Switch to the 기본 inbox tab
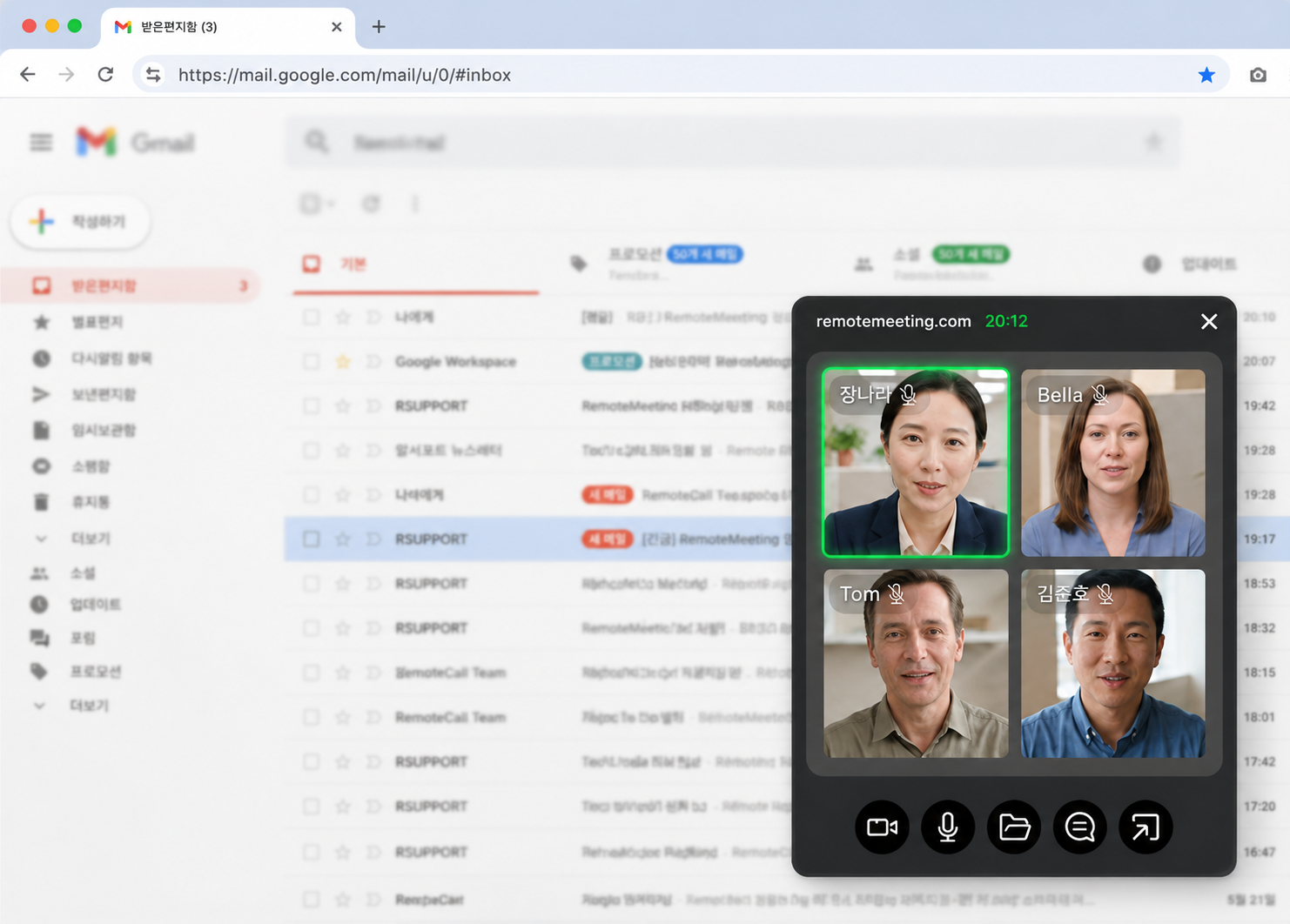1290x924 pixels. pos(416,264)
